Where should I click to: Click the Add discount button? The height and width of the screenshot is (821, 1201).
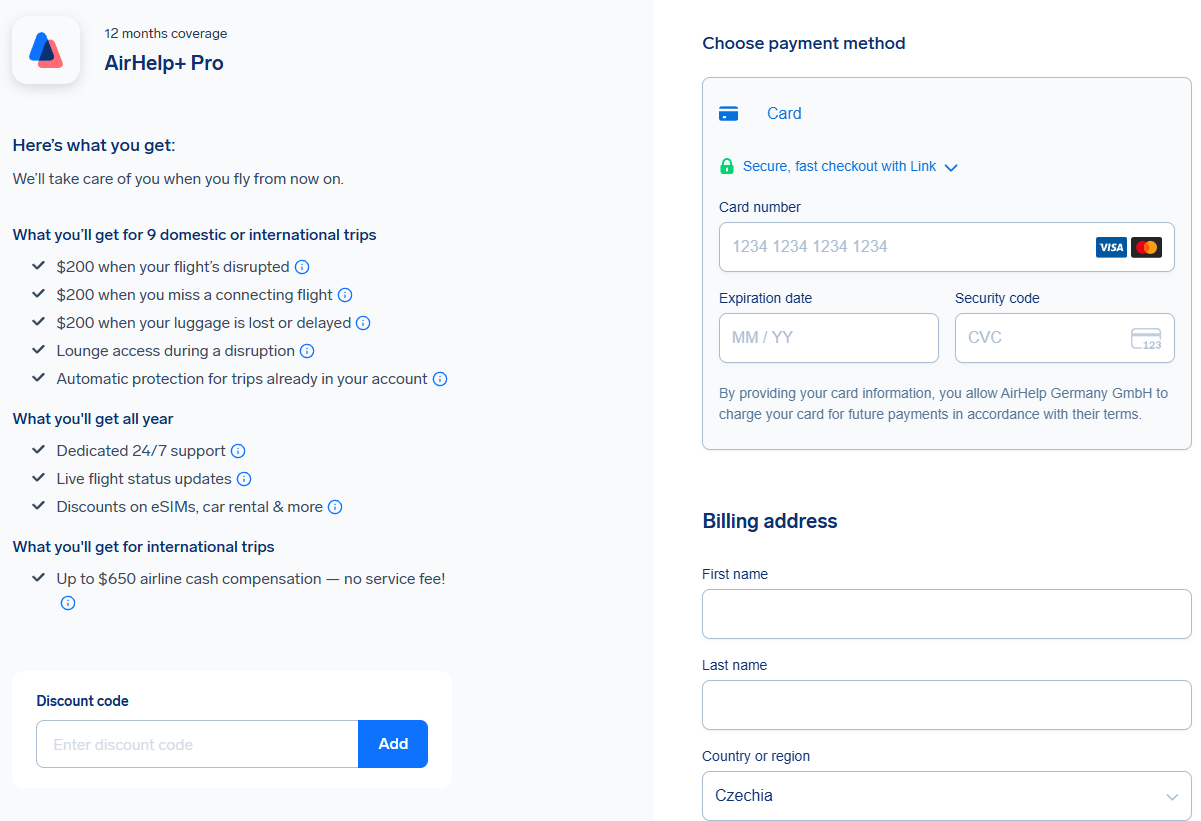click(393, 744)
